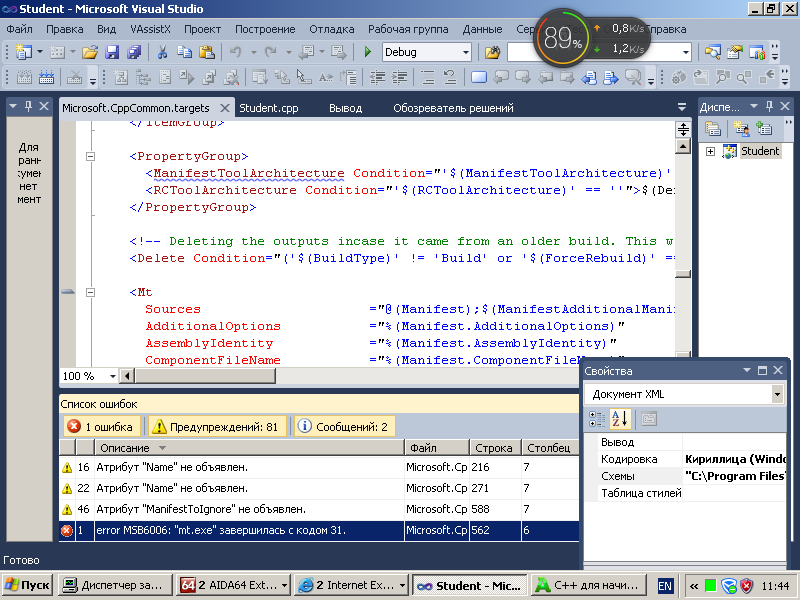
Task: Open the Документ XML properties dropdown
Action: point(777,394)
